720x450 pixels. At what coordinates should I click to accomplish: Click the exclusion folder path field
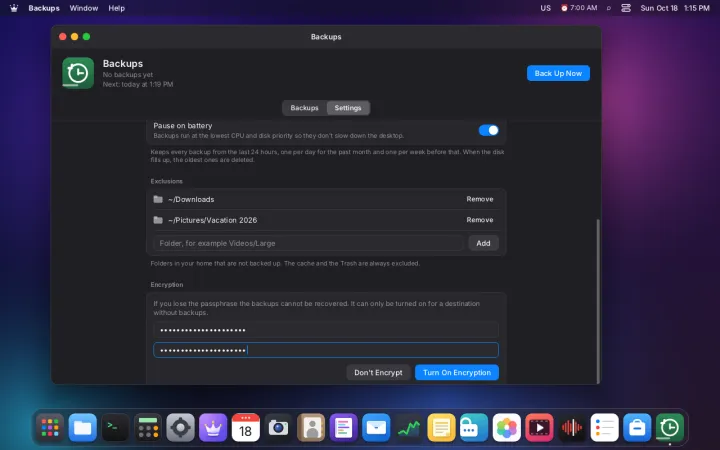click(x=309, y=243)
